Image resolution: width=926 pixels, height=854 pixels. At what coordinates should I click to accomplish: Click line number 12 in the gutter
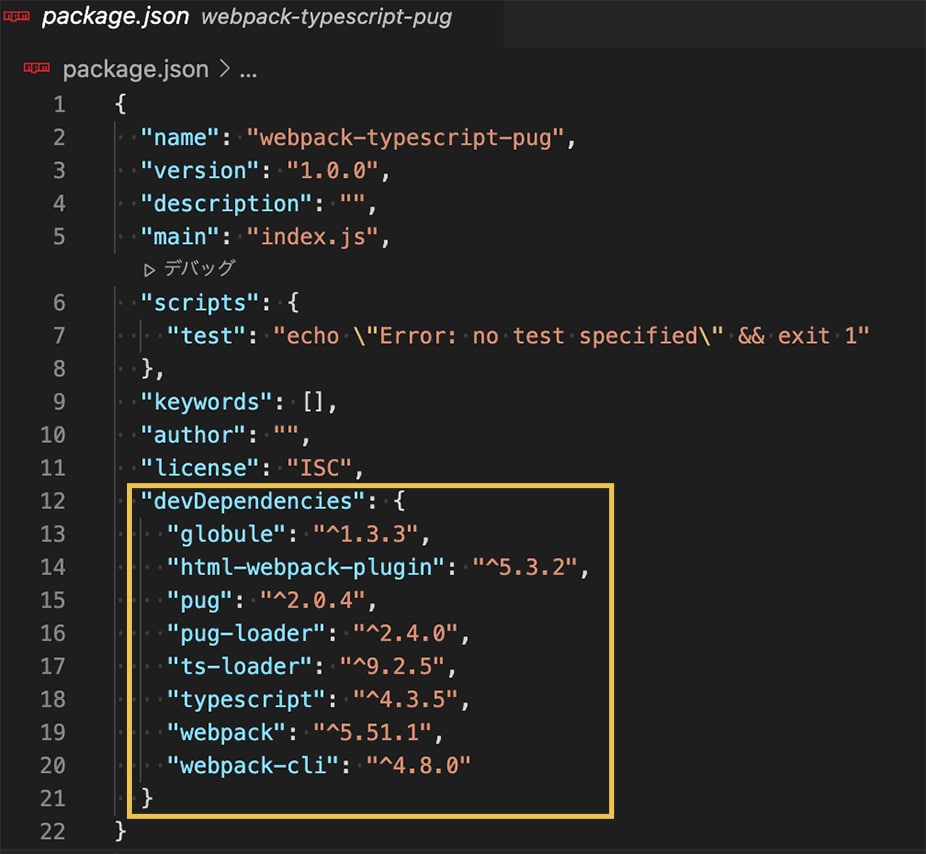click(53, 501)
